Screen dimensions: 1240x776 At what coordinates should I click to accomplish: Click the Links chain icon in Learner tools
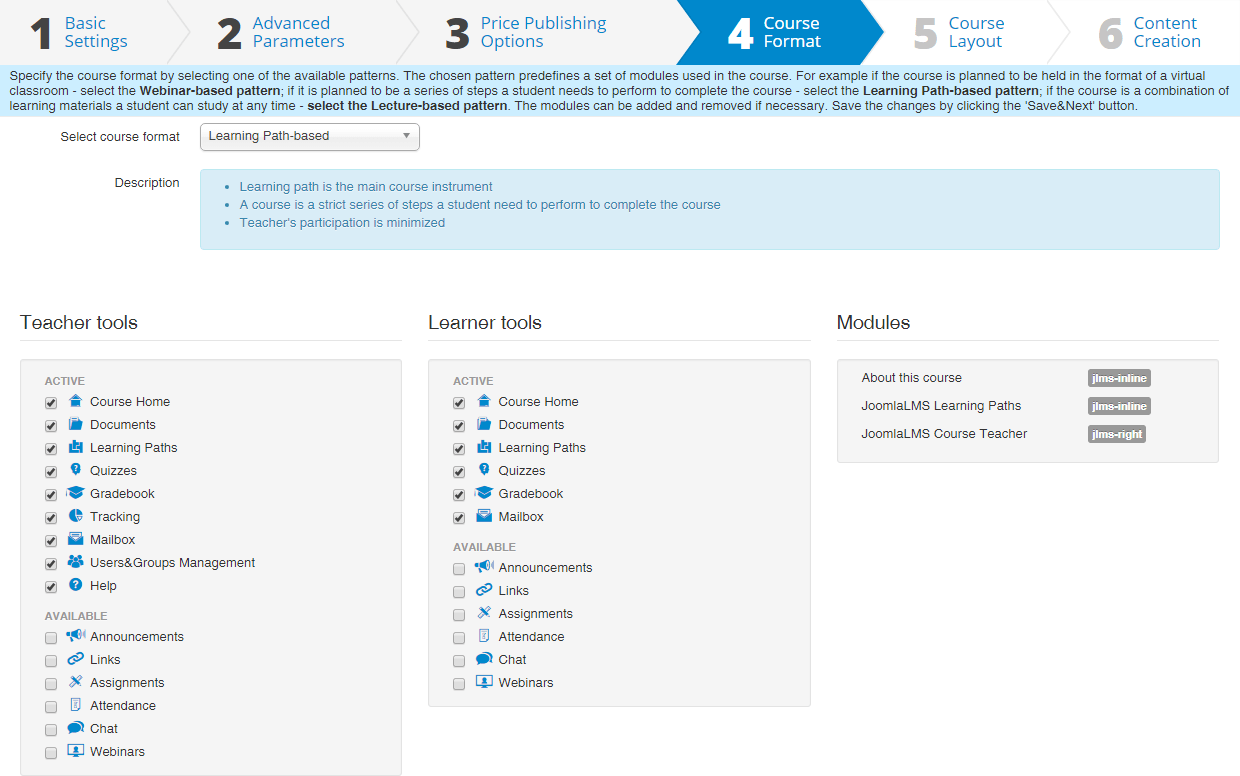coord(484,590)
